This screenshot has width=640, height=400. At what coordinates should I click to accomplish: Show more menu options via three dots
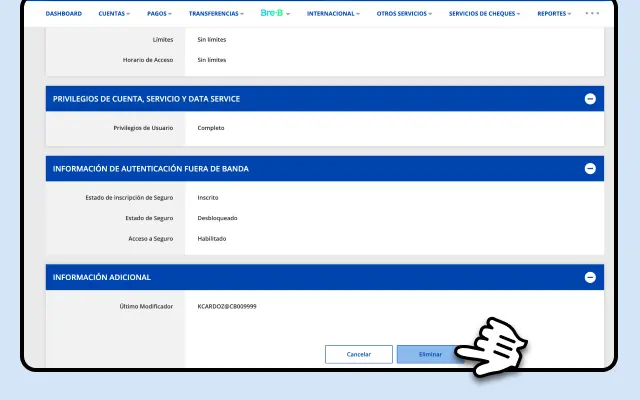click(592, 13)
